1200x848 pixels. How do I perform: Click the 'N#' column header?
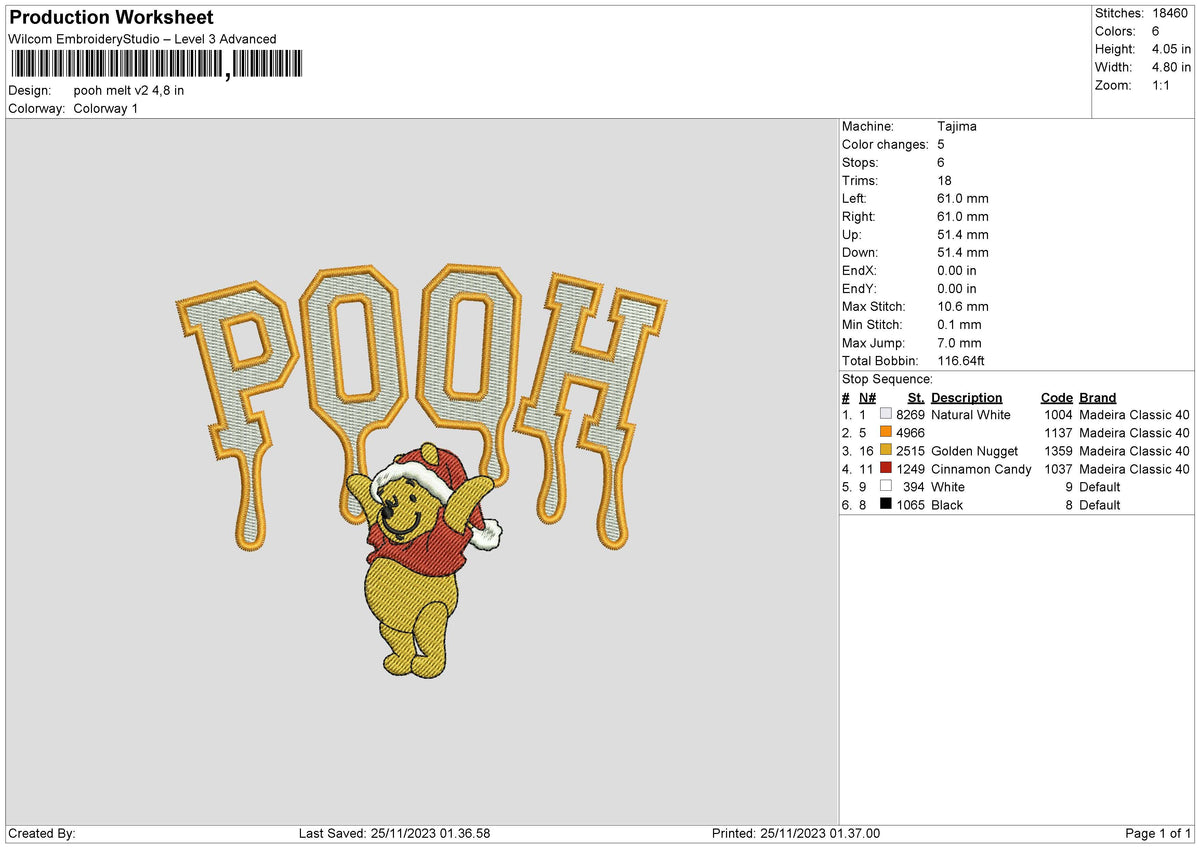[867, 397]
